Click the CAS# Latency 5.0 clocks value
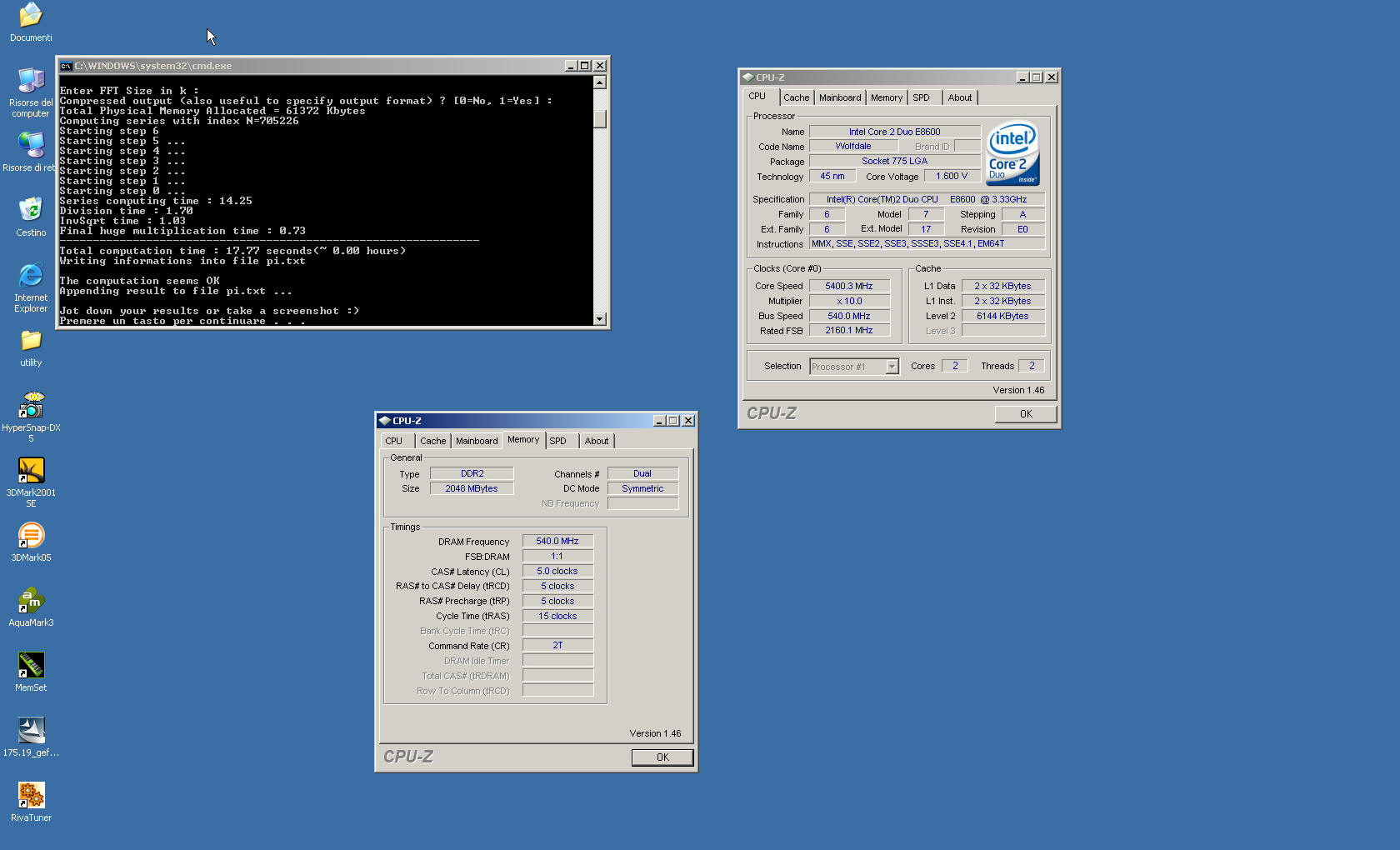This screenshot has height=850, width=1400. coord(557,572)
